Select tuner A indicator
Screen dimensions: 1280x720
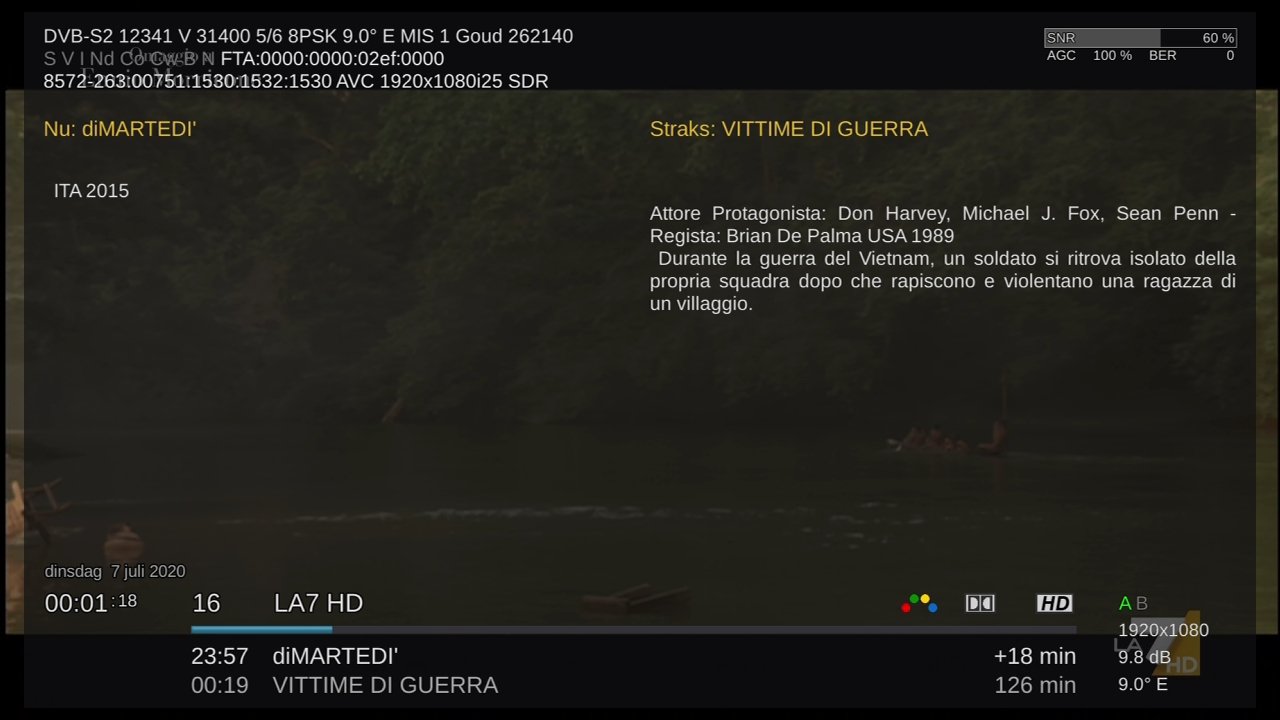[1125, 603]
